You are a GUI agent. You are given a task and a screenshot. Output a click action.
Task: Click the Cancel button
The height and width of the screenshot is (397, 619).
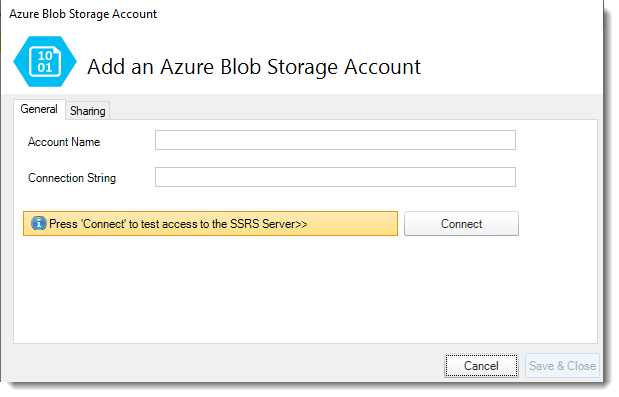481,366
